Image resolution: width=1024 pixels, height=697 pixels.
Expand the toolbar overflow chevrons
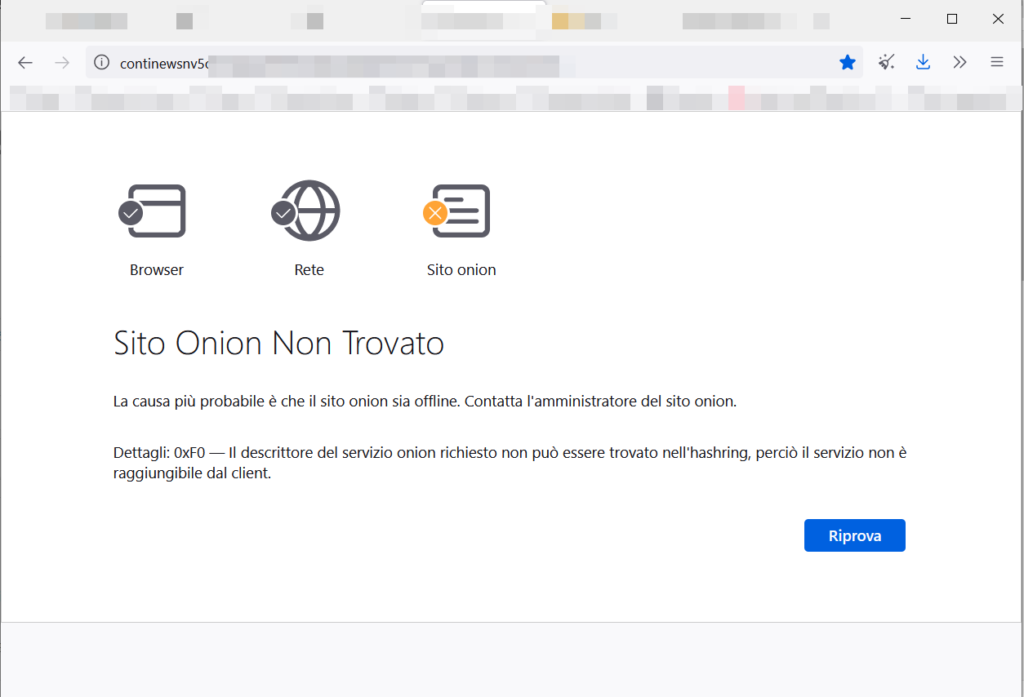(960, 62)
